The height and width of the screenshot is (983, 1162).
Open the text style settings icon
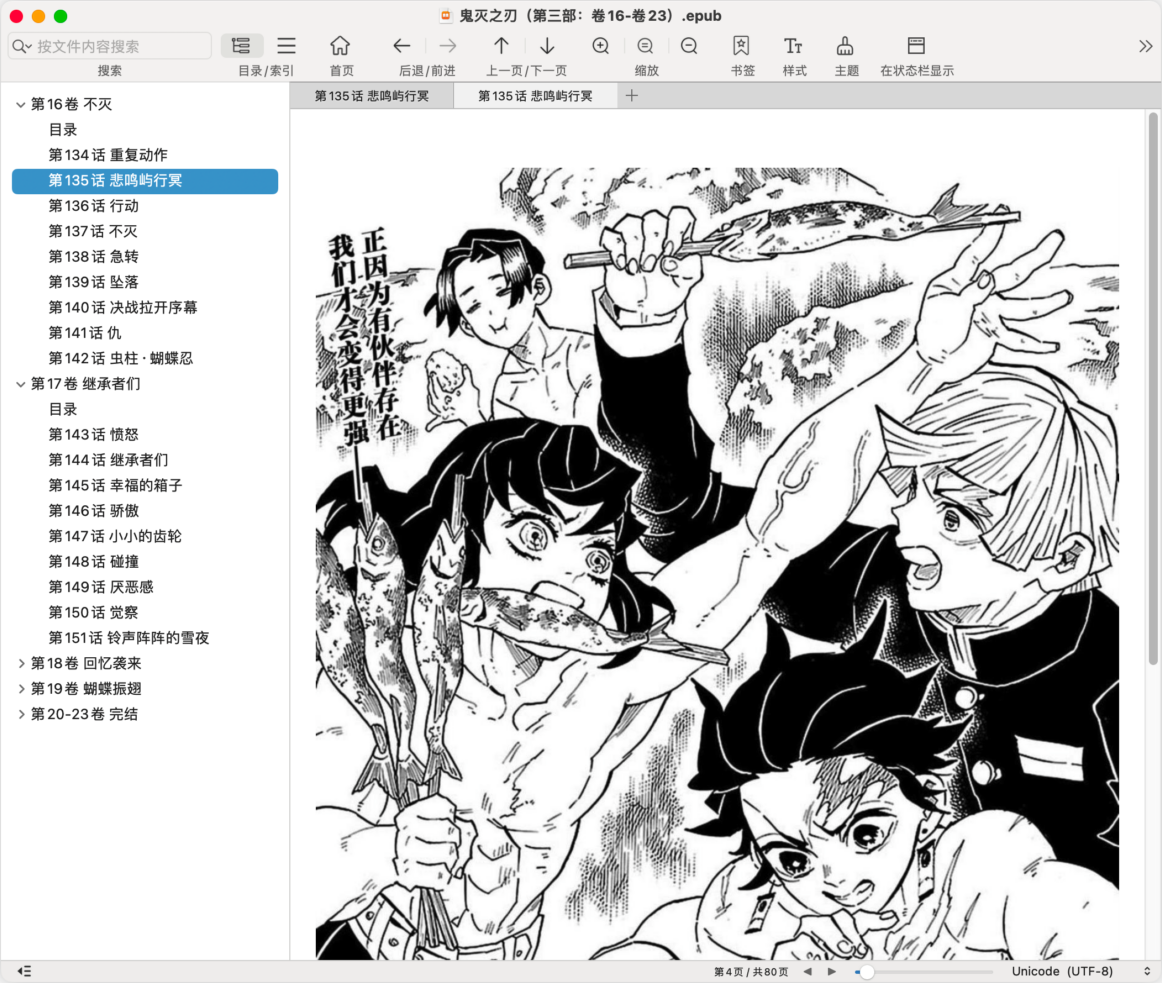click(x=793, y=46)
